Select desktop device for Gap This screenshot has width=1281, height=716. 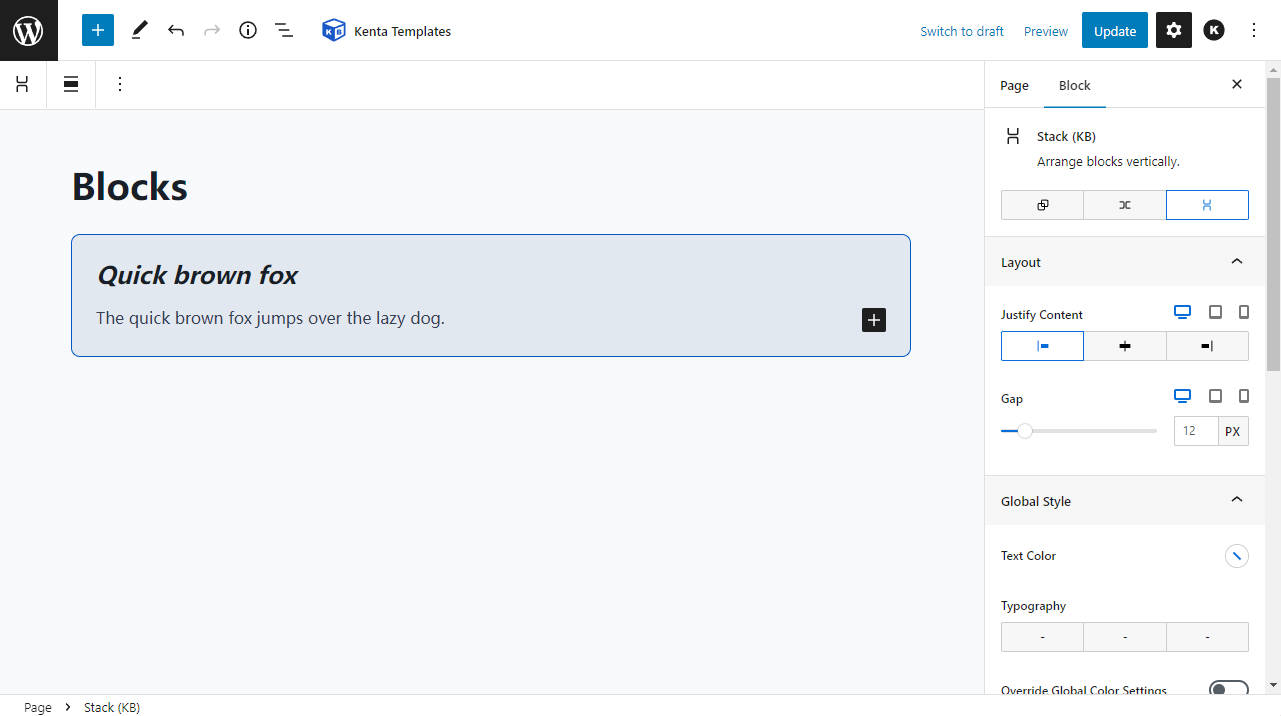point(1182,396)
